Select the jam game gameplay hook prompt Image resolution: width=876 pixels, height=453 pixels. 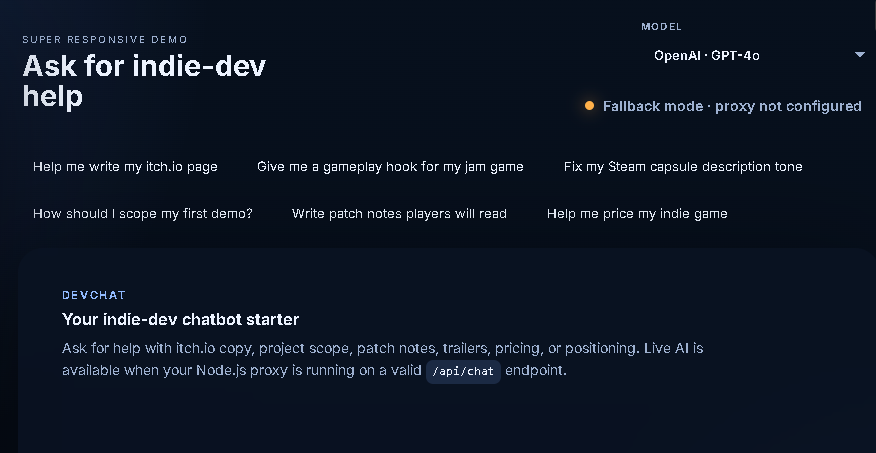[390, 166]
